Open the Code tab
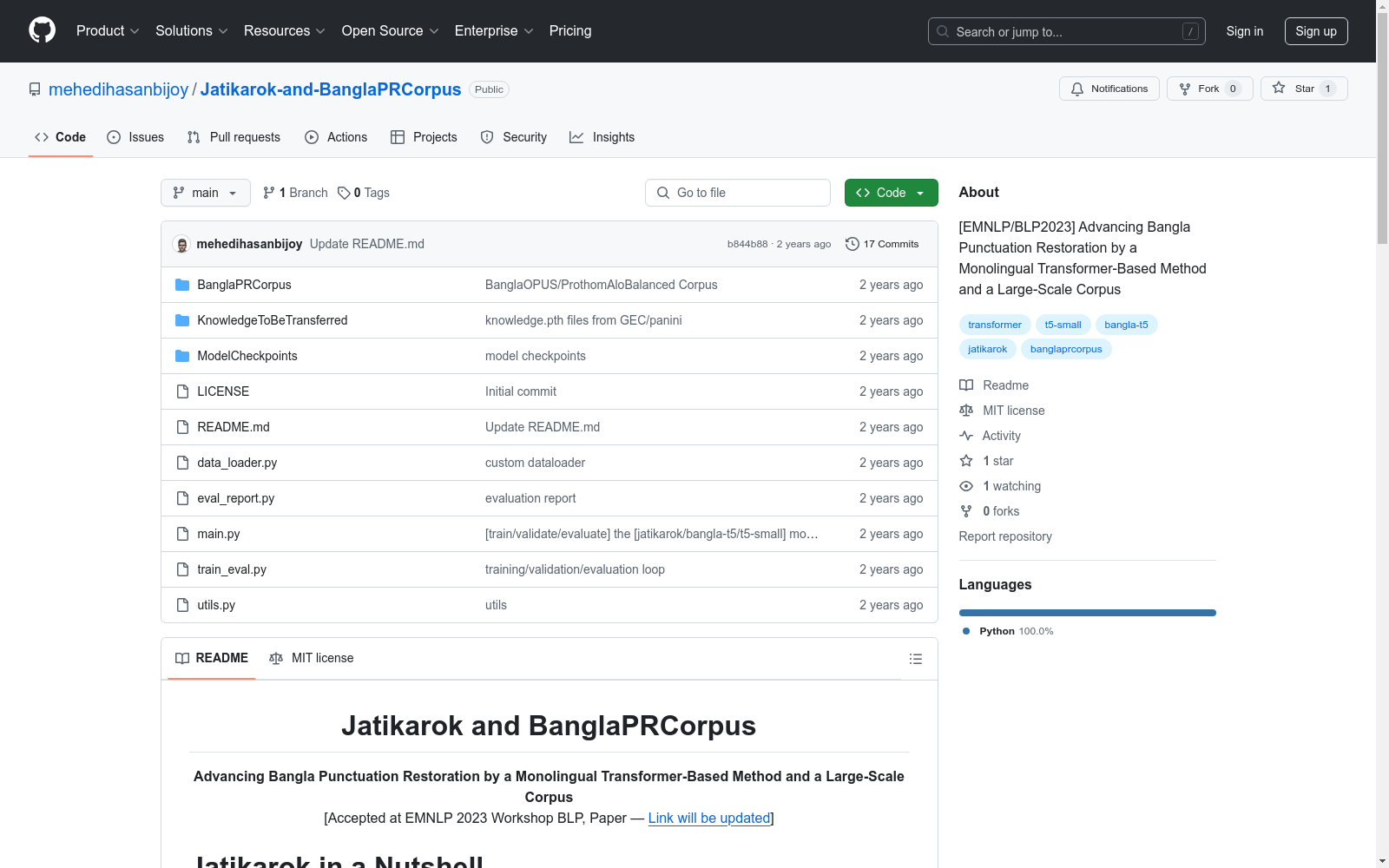 61,137
